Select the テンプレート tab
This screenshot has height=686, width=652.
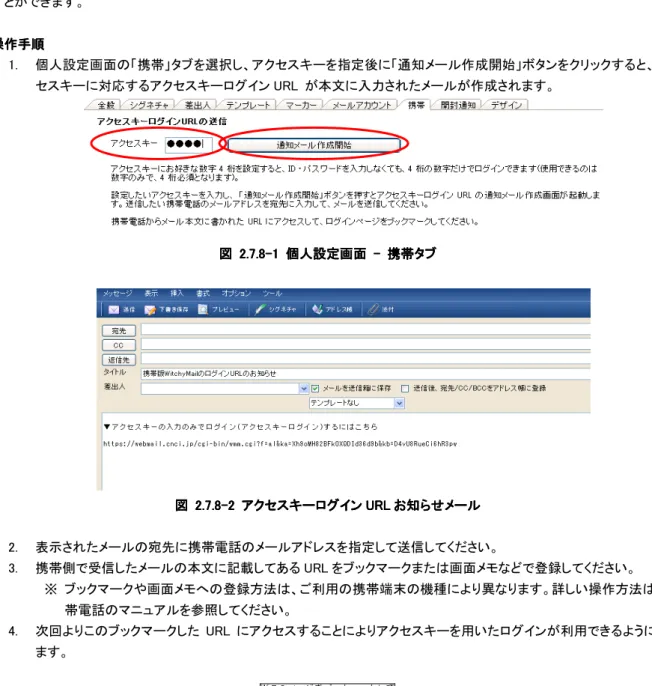pyautogui.click(x=248, y=105)
